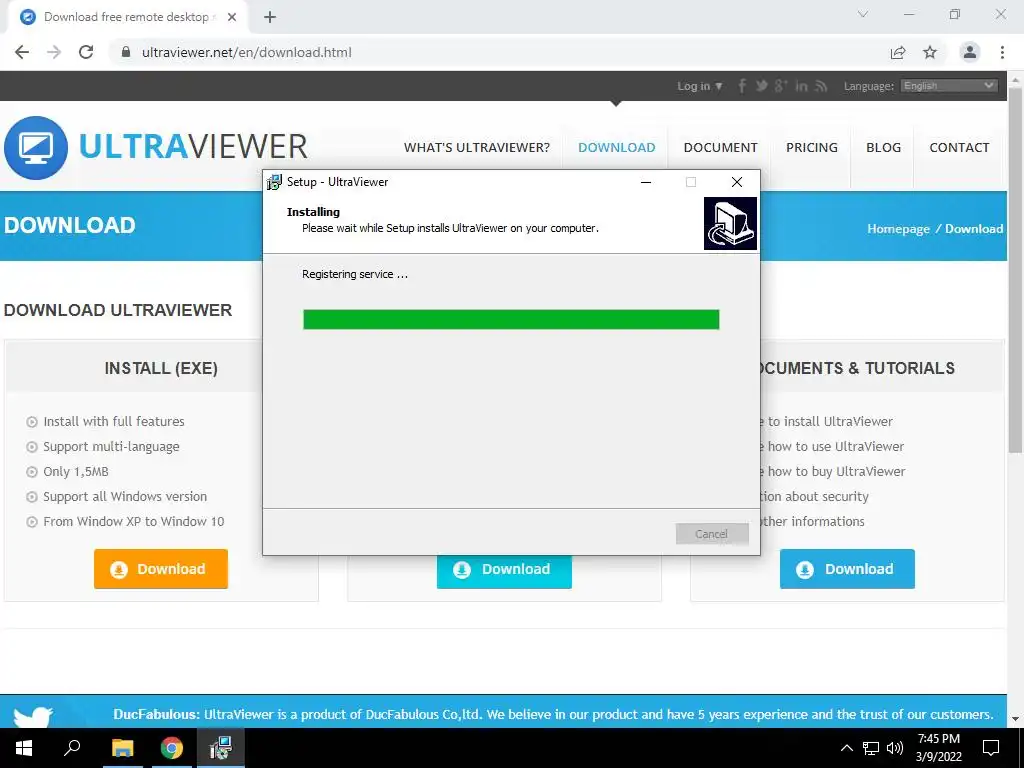The image size is (1024, 768).
Task: Click the padlock site info icon
Action: (126, 52)
